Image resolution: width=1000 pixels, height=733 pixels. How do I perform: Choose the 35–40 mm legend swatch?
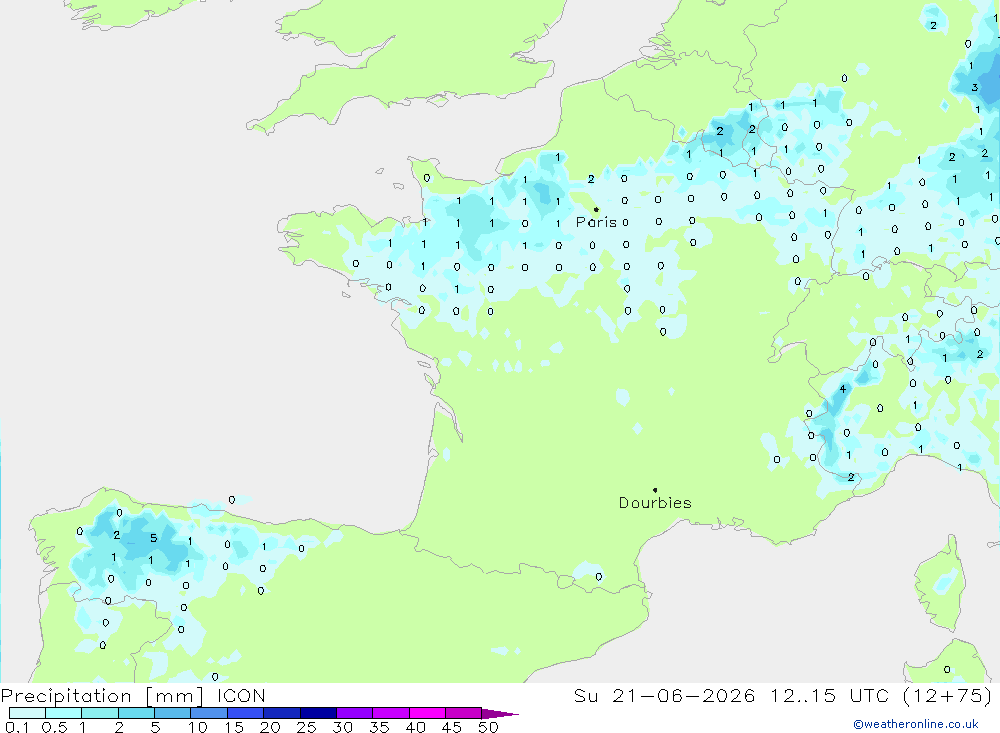[x=391, y=713]
